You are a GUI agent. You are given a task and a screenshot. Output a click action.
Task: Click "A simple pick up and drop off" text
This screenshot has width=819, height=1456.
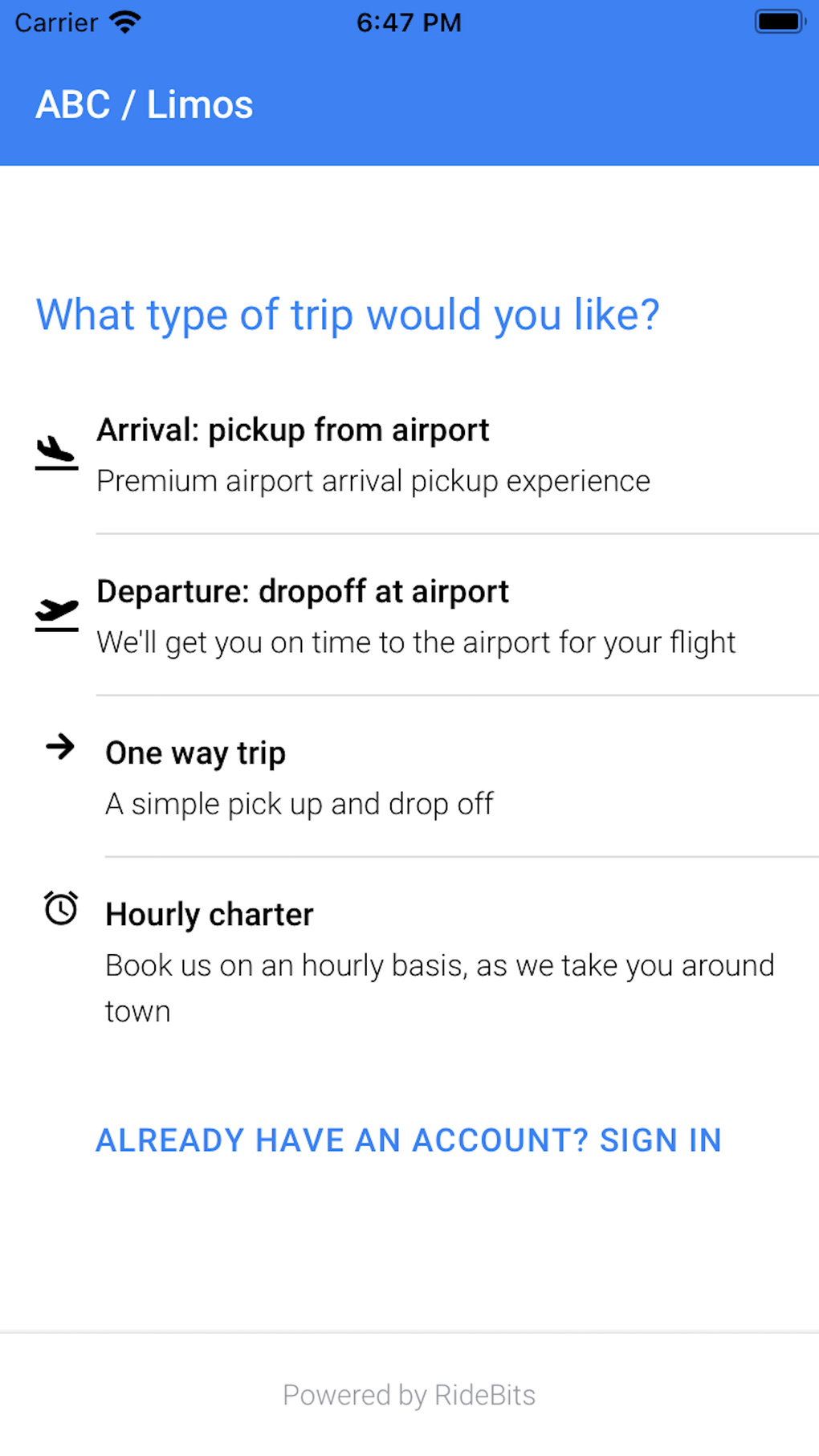click(x=299, y=804)
